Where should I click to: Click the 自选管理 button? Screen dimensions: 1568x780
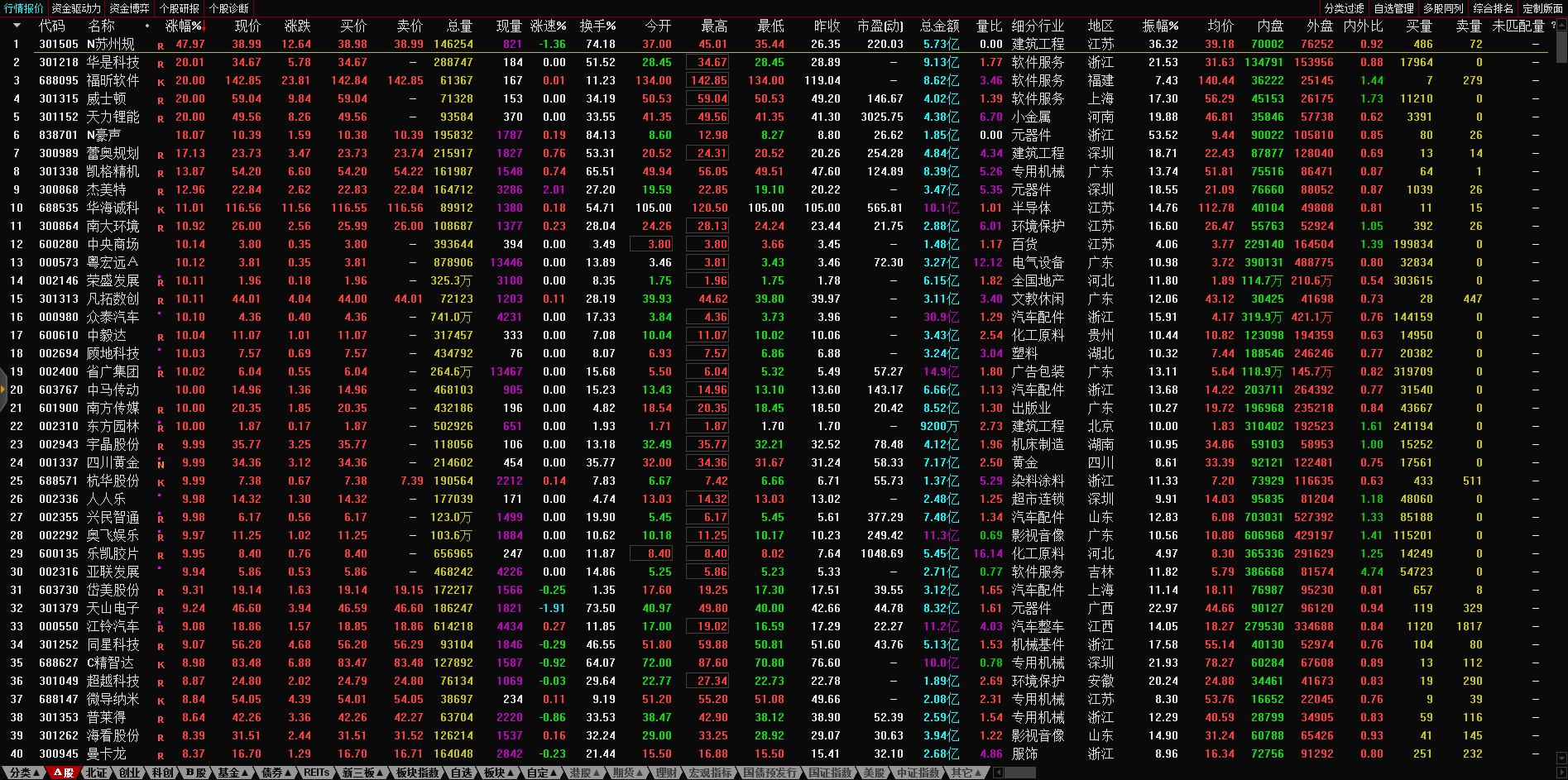1393,8
